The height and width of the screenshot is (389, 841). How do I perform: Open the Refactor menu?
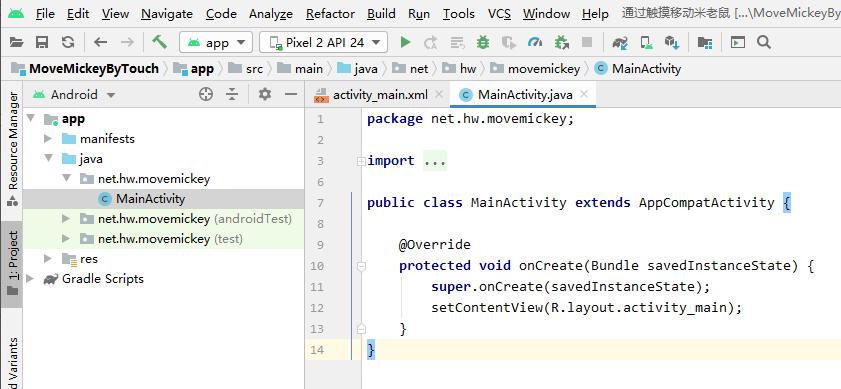pos(330,13)
